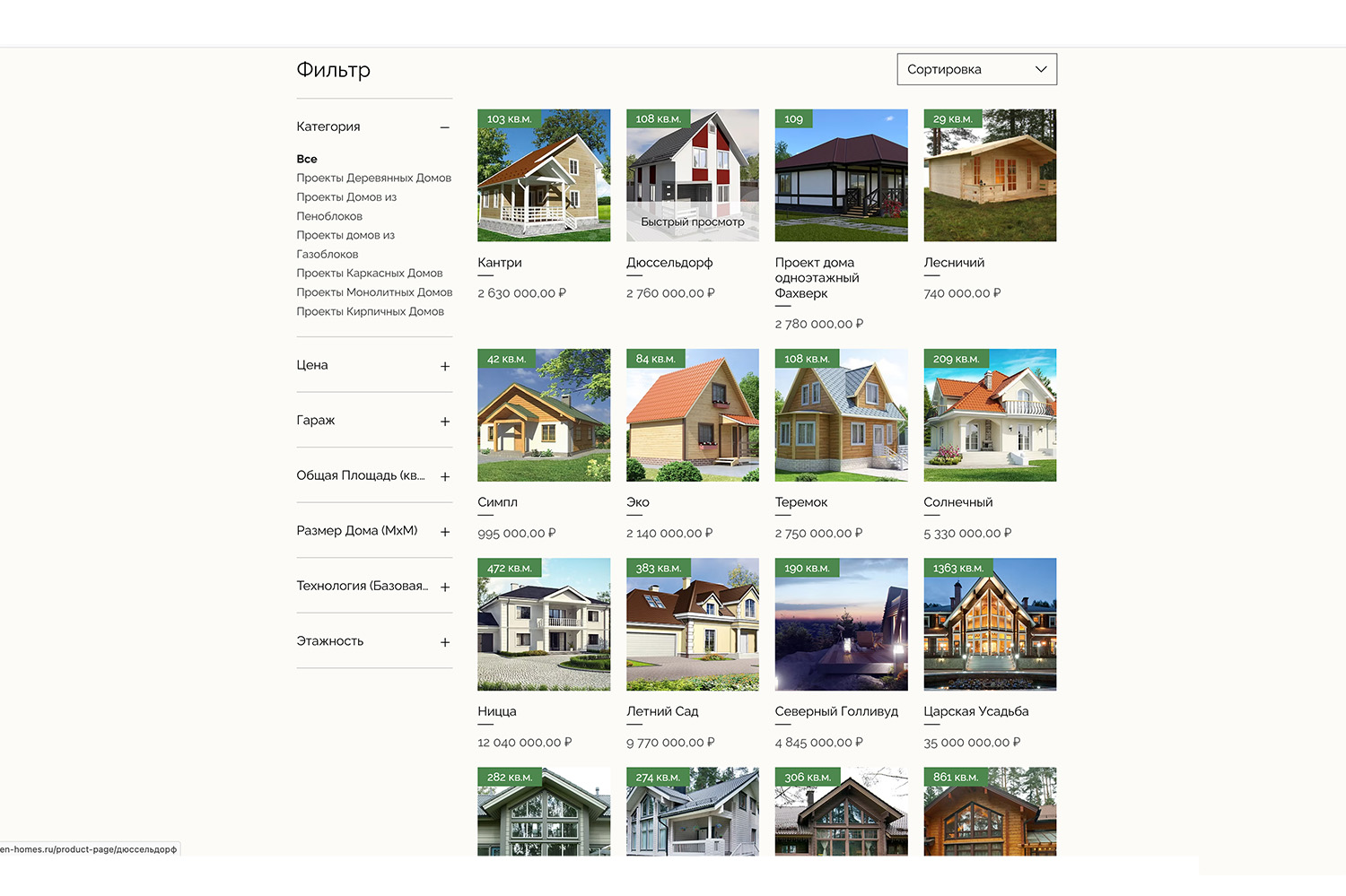Click plus icon next to Размер Дома

tap(444, 532)
